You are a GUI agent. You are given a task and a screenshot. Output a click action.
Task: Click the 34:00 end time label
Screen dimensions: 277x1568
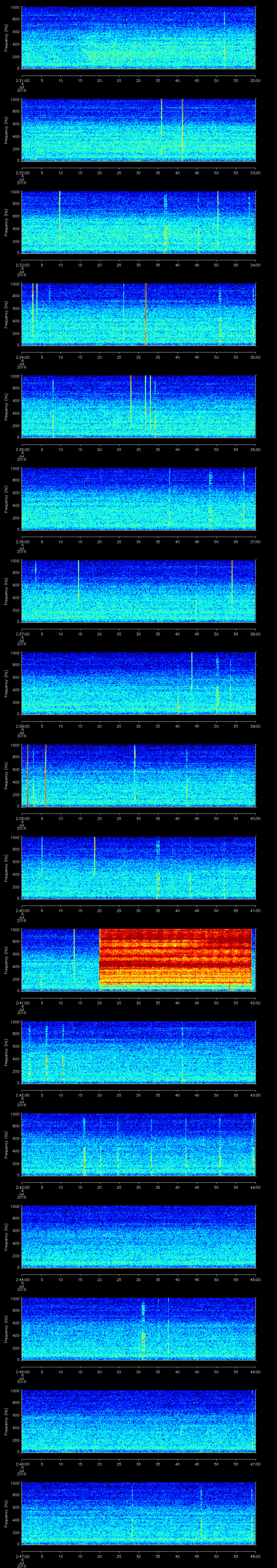pyautogui.click(x=255, y=265)
